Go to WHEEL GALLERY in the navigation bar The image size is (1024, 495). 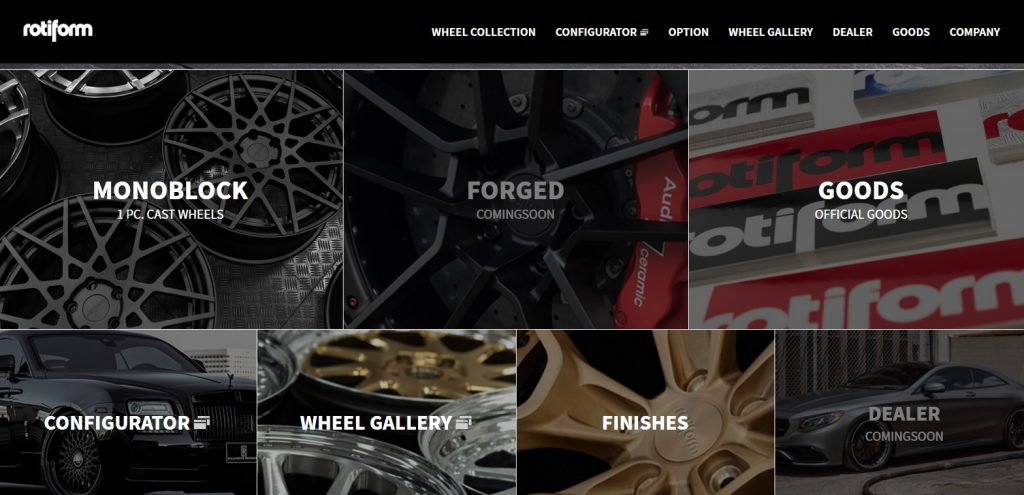[771, 32]
